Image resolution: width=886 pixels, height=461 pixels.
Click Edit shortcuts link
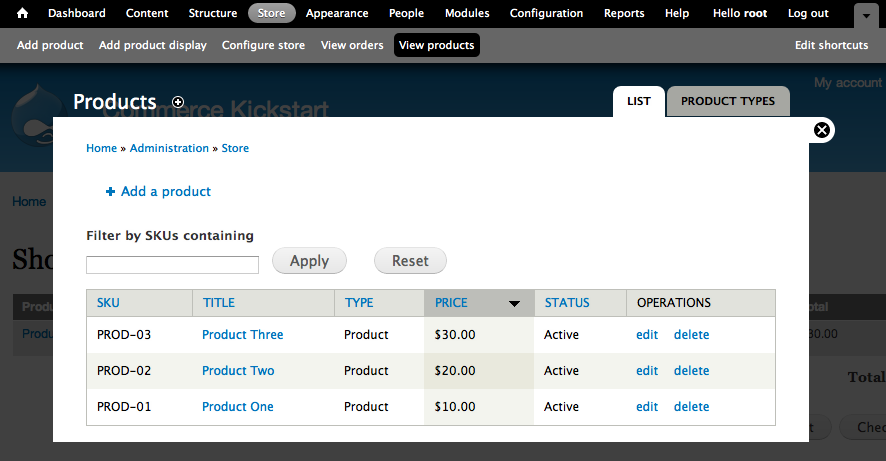[831, 45]
